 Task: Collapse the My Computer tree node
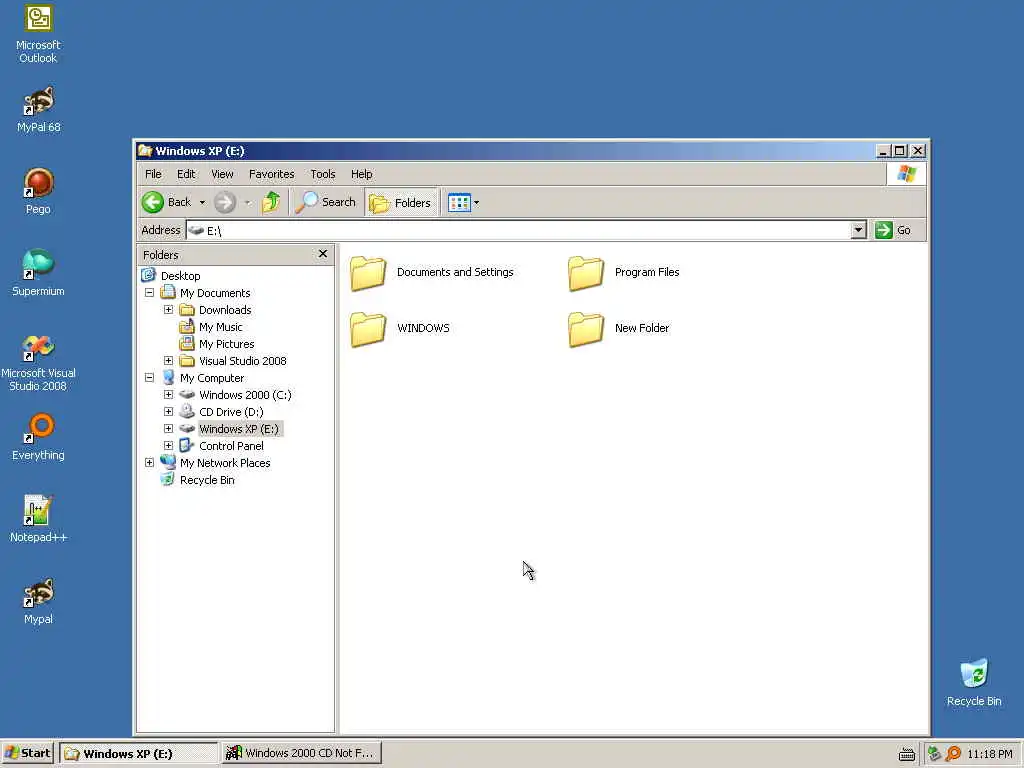[150, 377]
